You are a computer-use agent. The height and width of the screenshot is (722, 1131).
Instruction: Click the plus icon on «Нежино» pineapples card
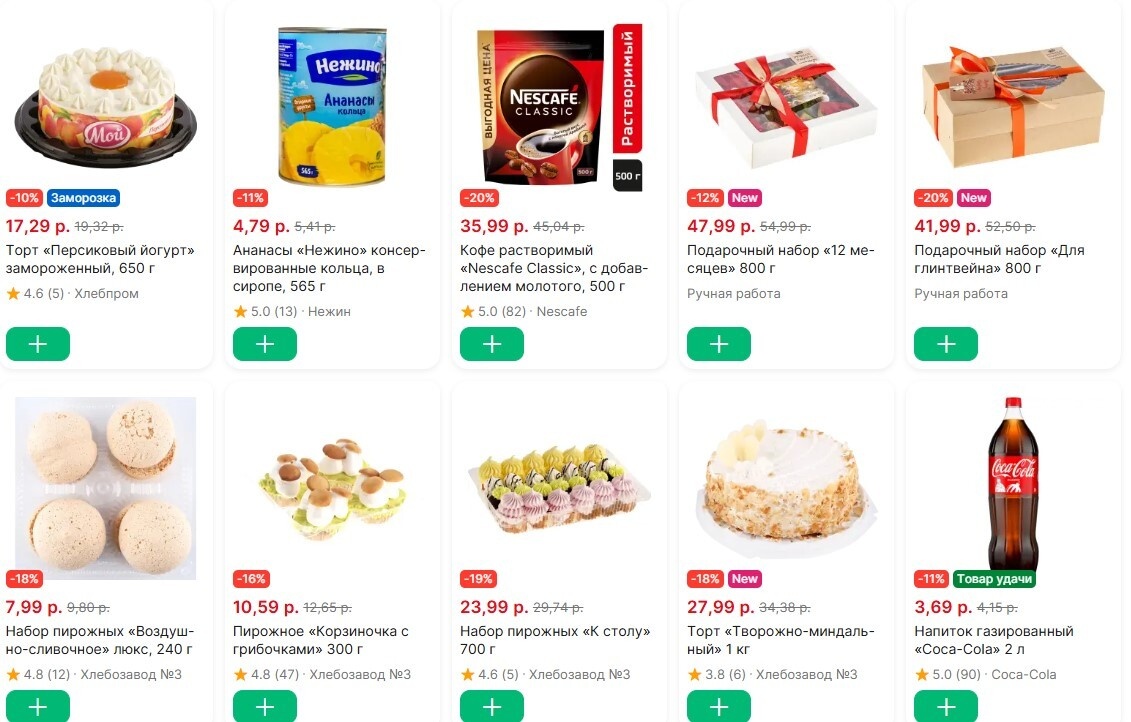[265, 344]
